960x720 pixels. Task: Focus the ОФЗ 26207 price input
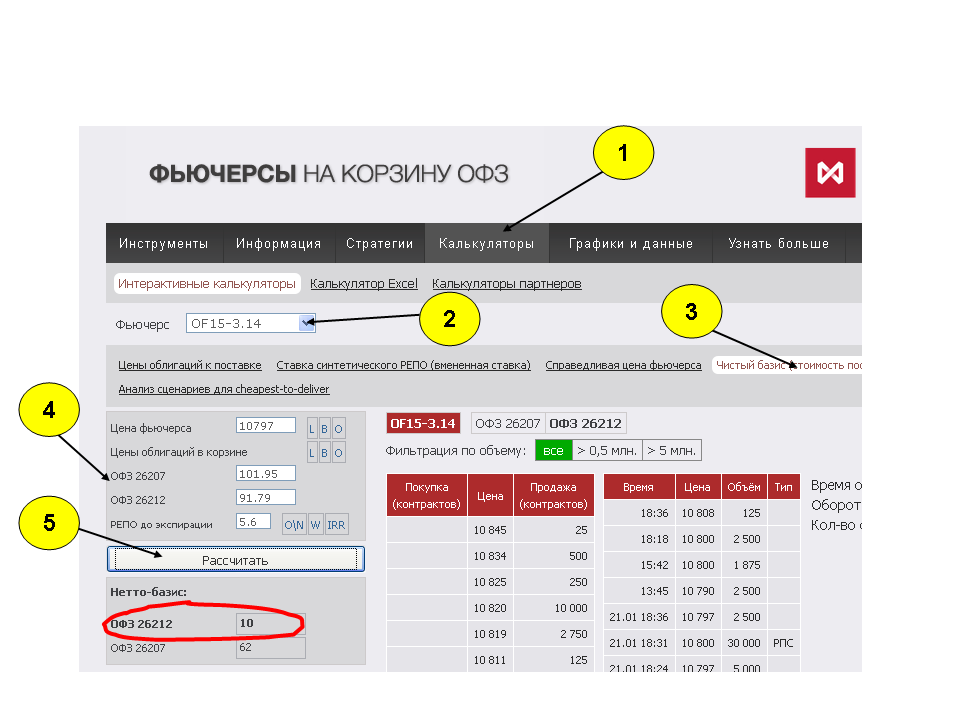tap(266, 473)
